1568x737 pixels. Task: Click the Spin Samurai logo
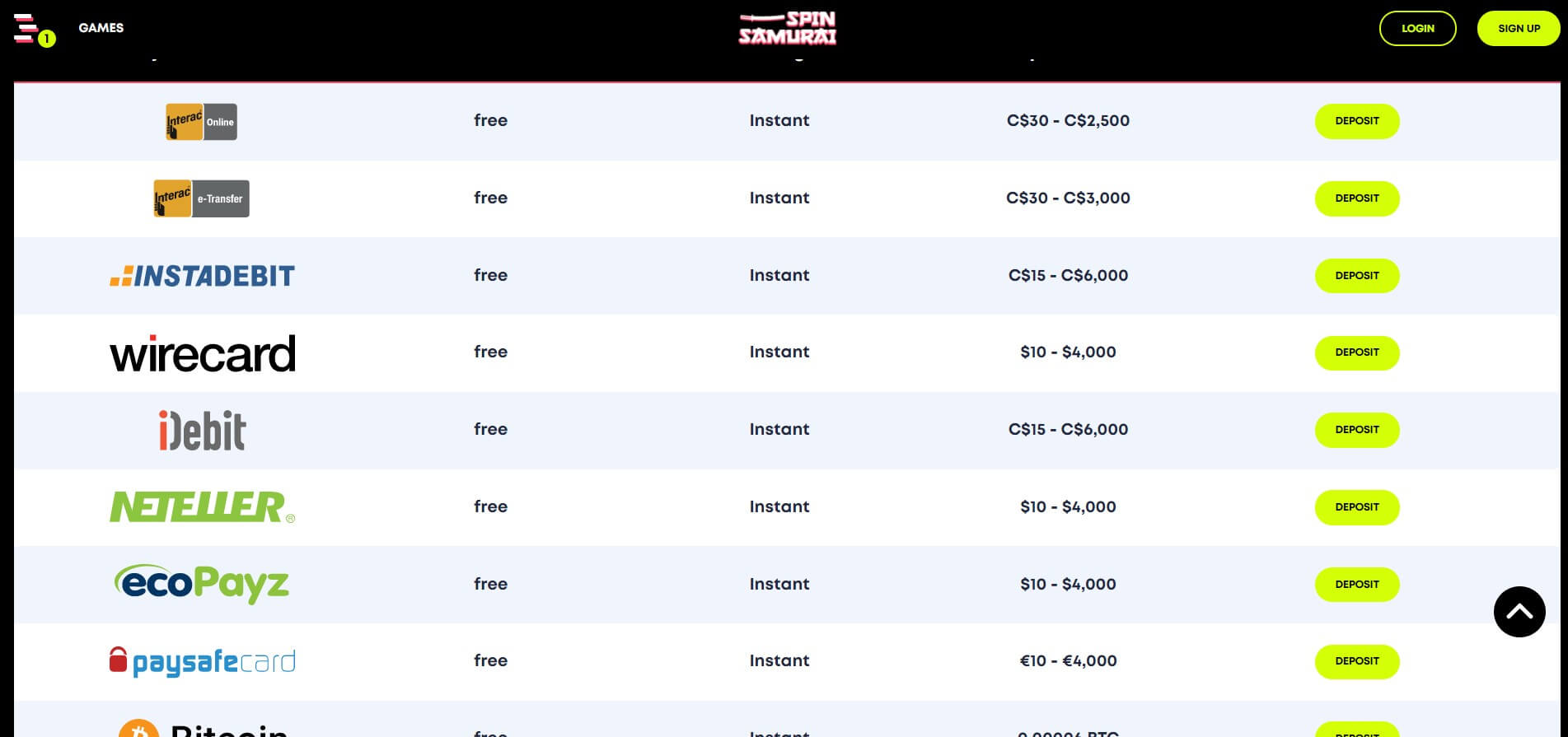tap(788, 28)
